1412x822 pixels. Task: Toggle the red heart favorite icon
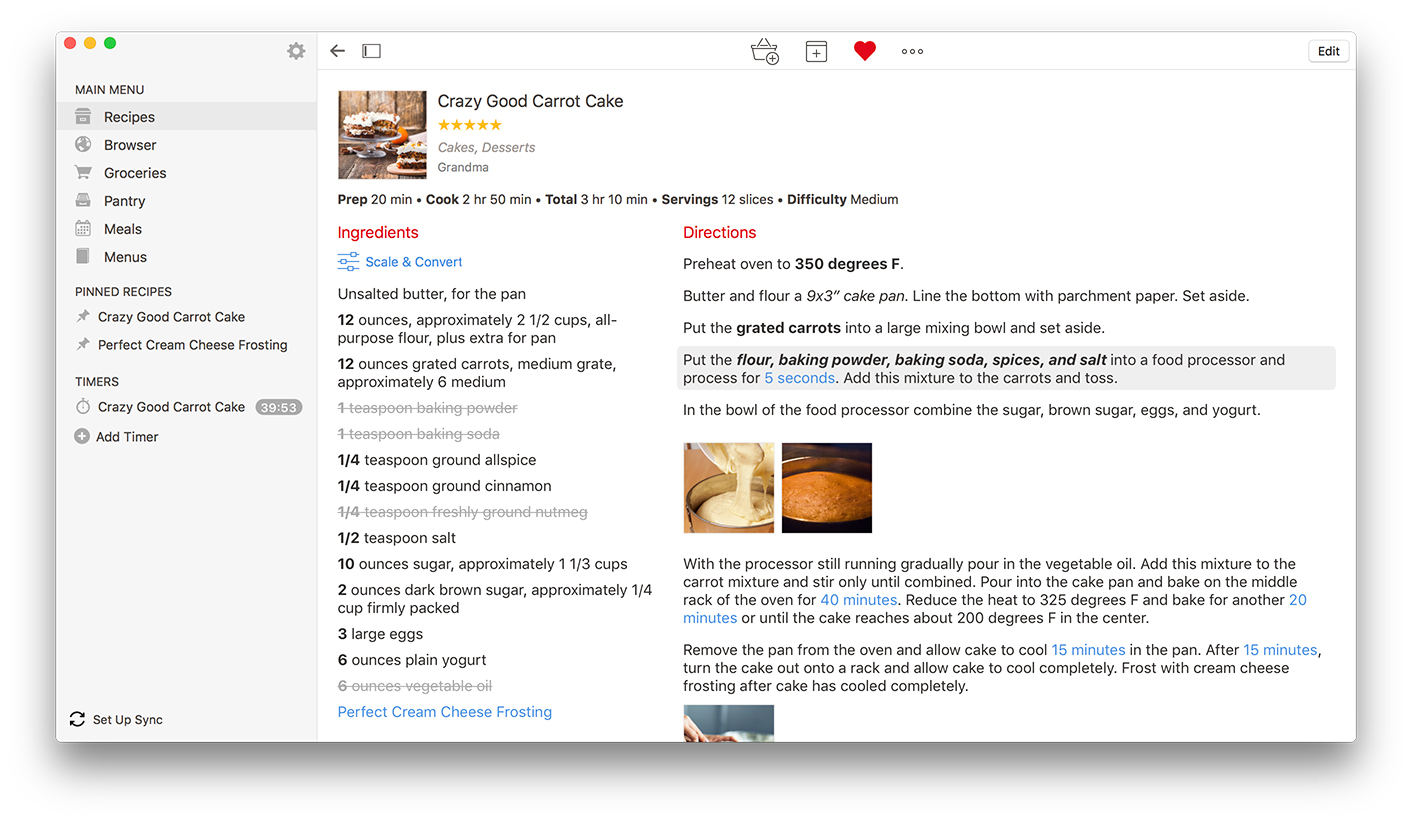tap(865, 51)
